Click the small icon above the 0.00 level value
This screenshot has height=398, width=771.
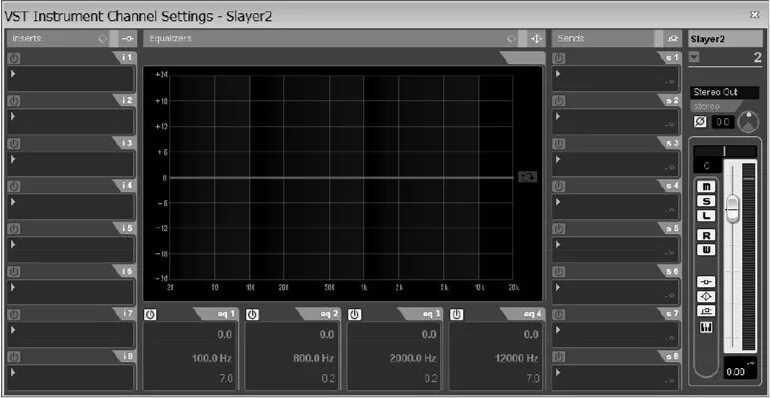(750, 363)
